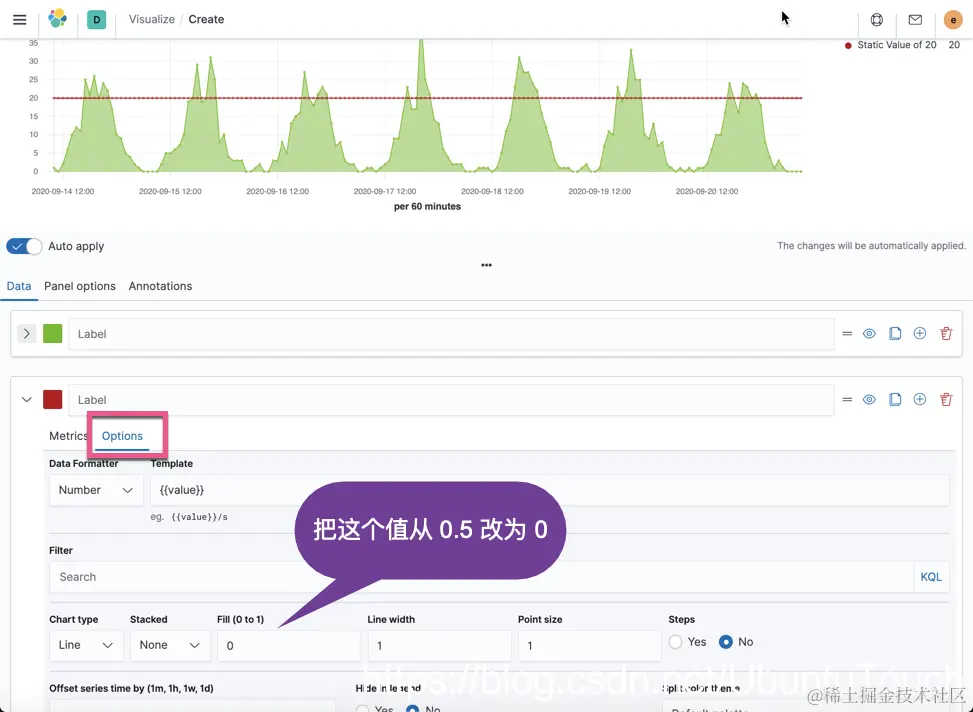Click the Line width field
This screenshot has height=712, width=973.
[x=439, y=646]
